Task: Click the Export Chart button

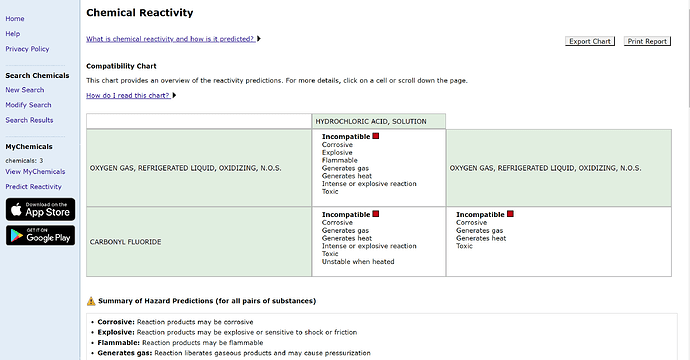Action: tap(590, 41)
